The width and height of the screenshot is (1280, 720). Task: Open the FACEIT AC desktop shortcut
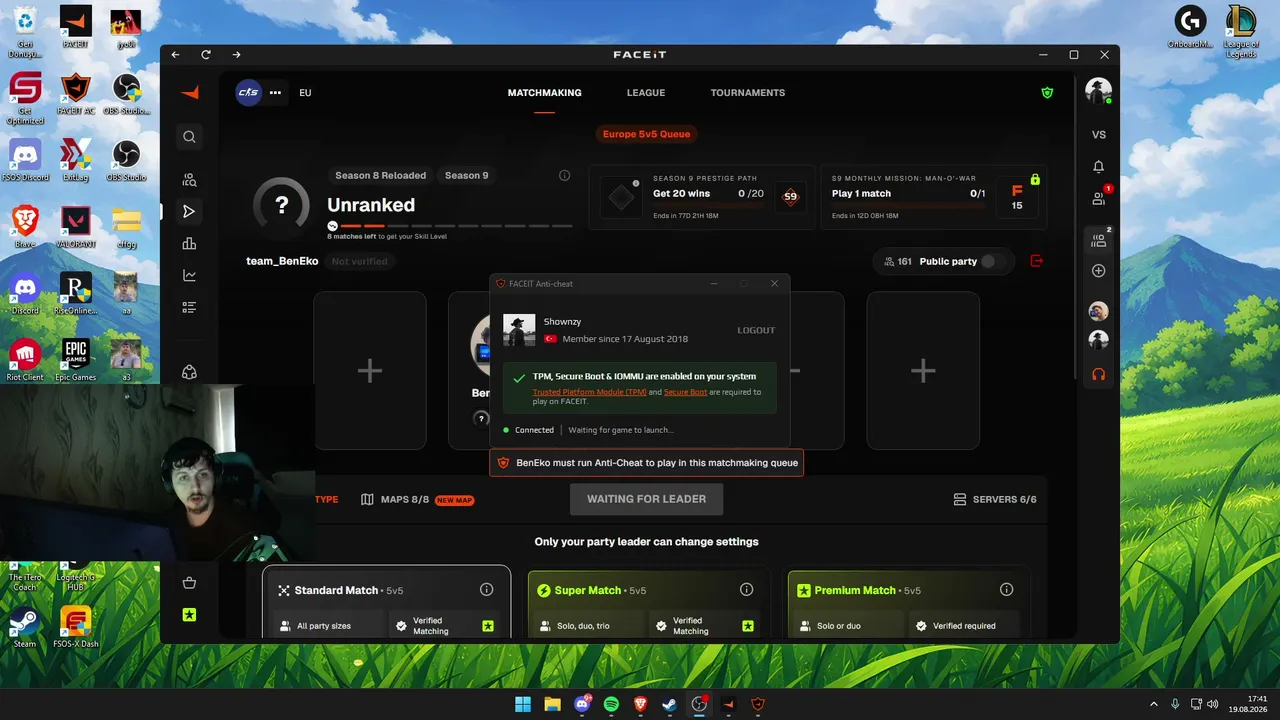pos(75,94)
